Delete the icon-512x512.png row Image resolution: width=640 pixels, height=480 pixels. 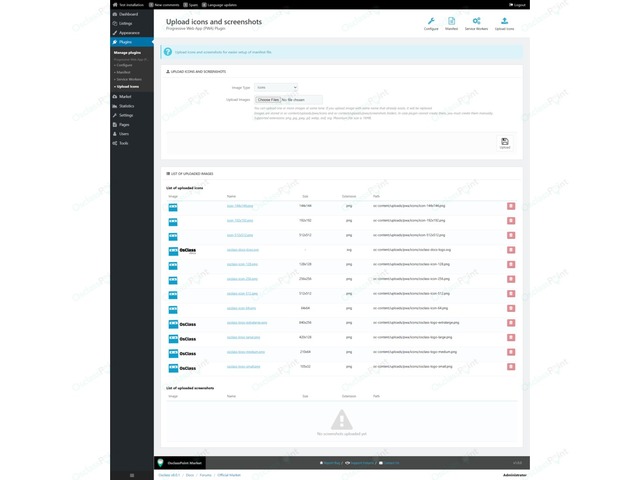tap(511, 236)
